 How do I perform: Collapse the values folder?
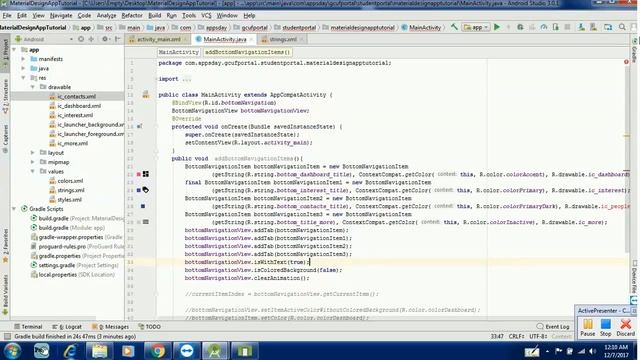pos(33,171)
